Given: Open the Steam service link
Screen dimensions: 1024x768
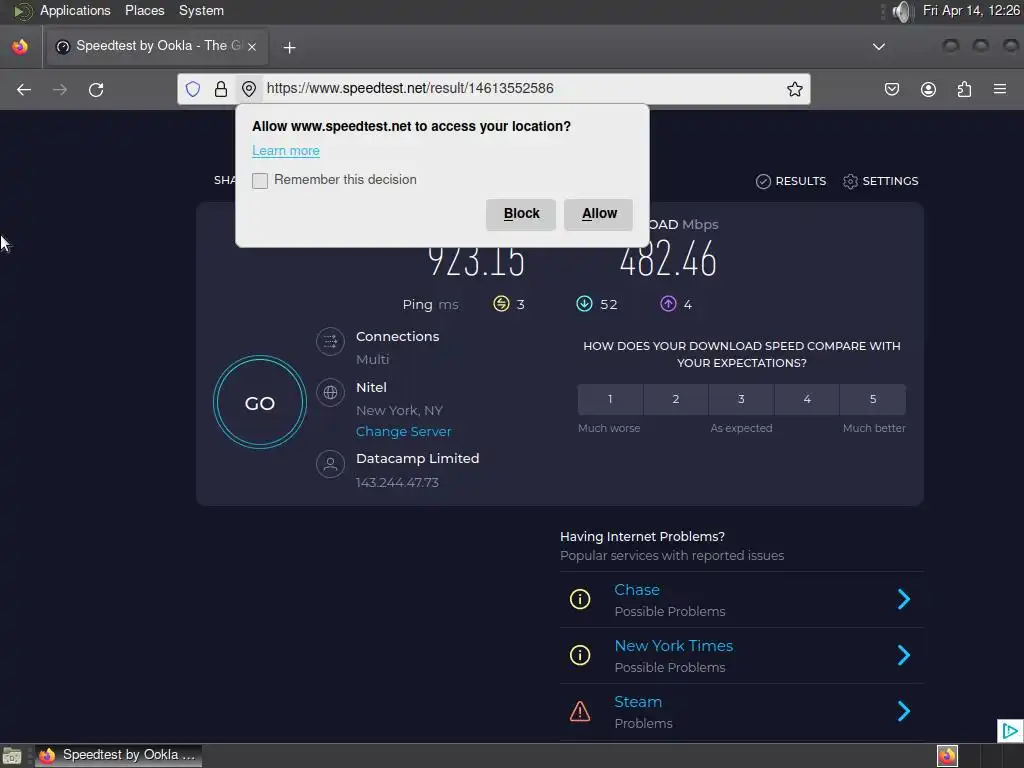Looking at the screenshot, I should (x=638, y=702).
